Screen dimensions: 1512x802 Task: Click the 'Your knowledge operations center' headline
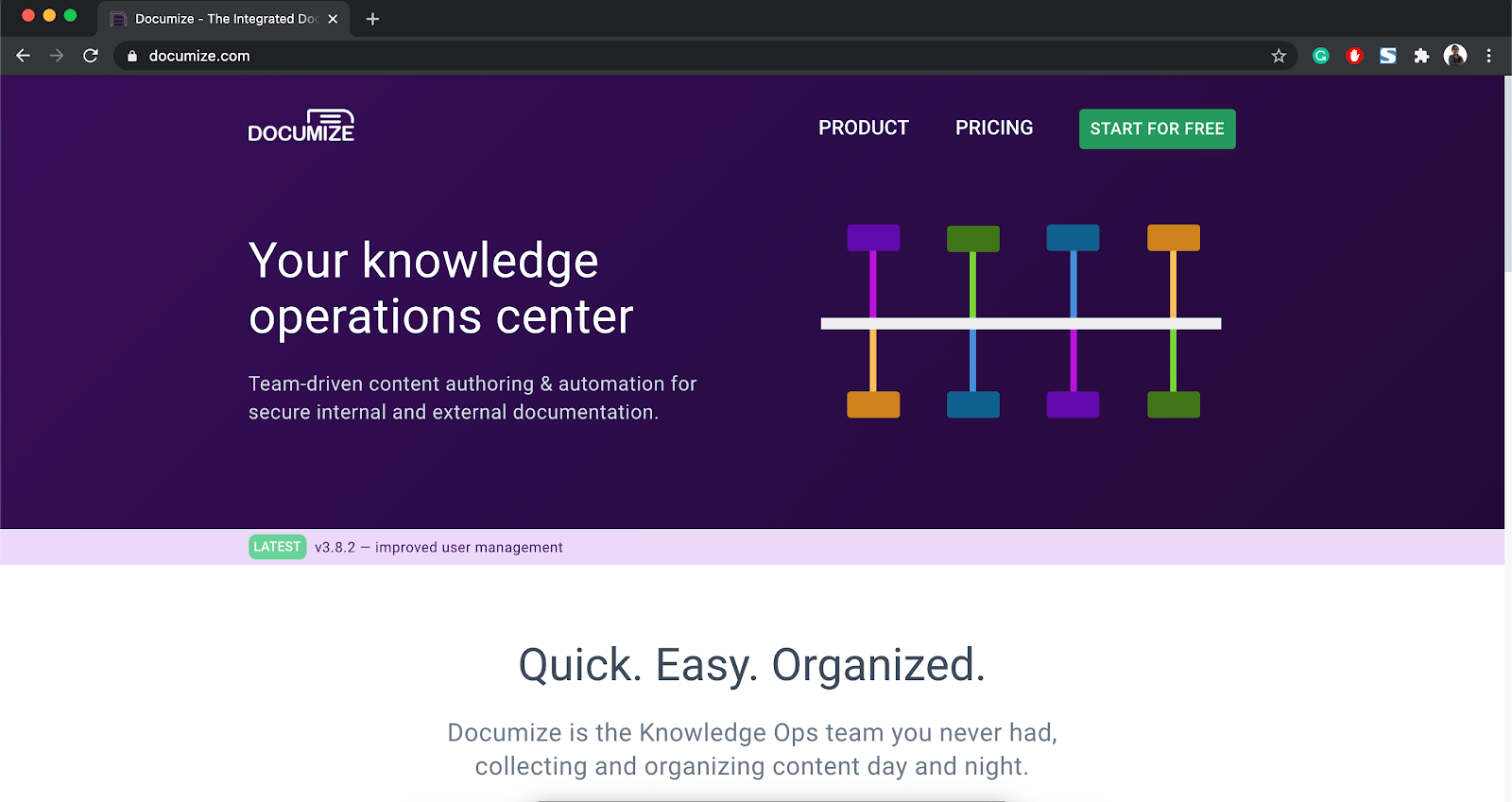tap(441, 288)
